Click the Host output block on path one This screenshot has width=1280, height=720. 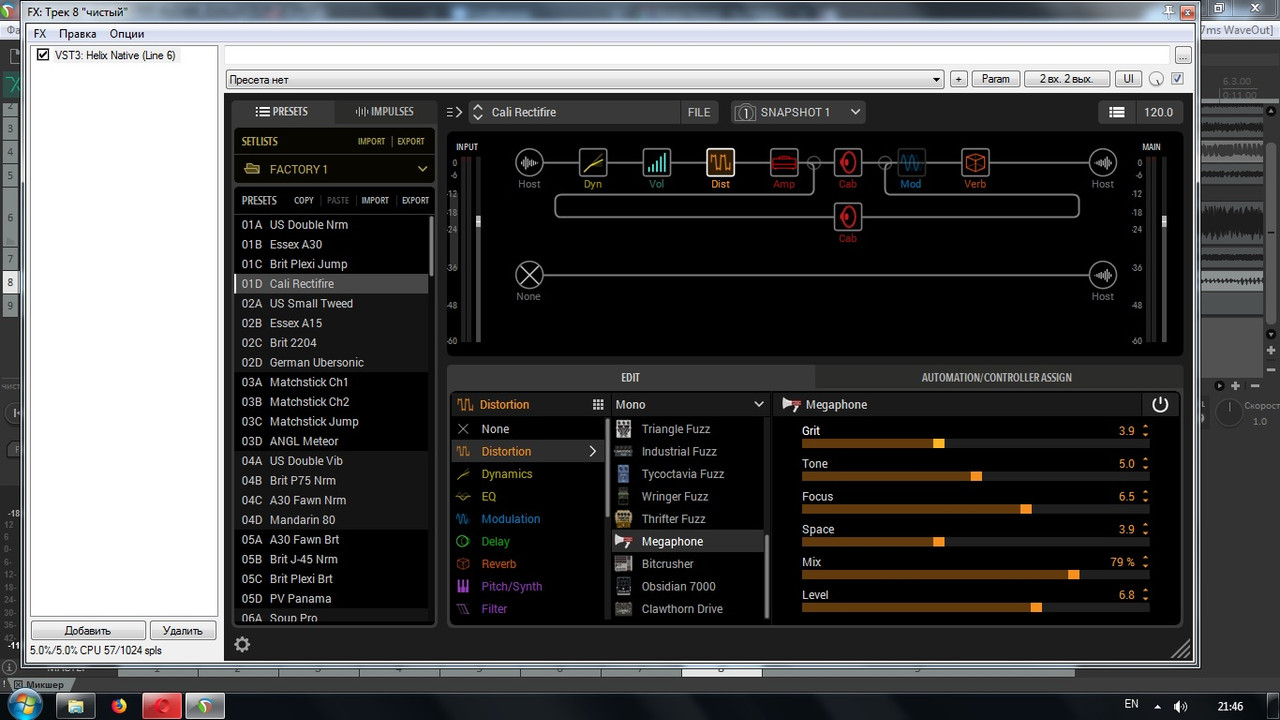click(x=1103, y=162)
